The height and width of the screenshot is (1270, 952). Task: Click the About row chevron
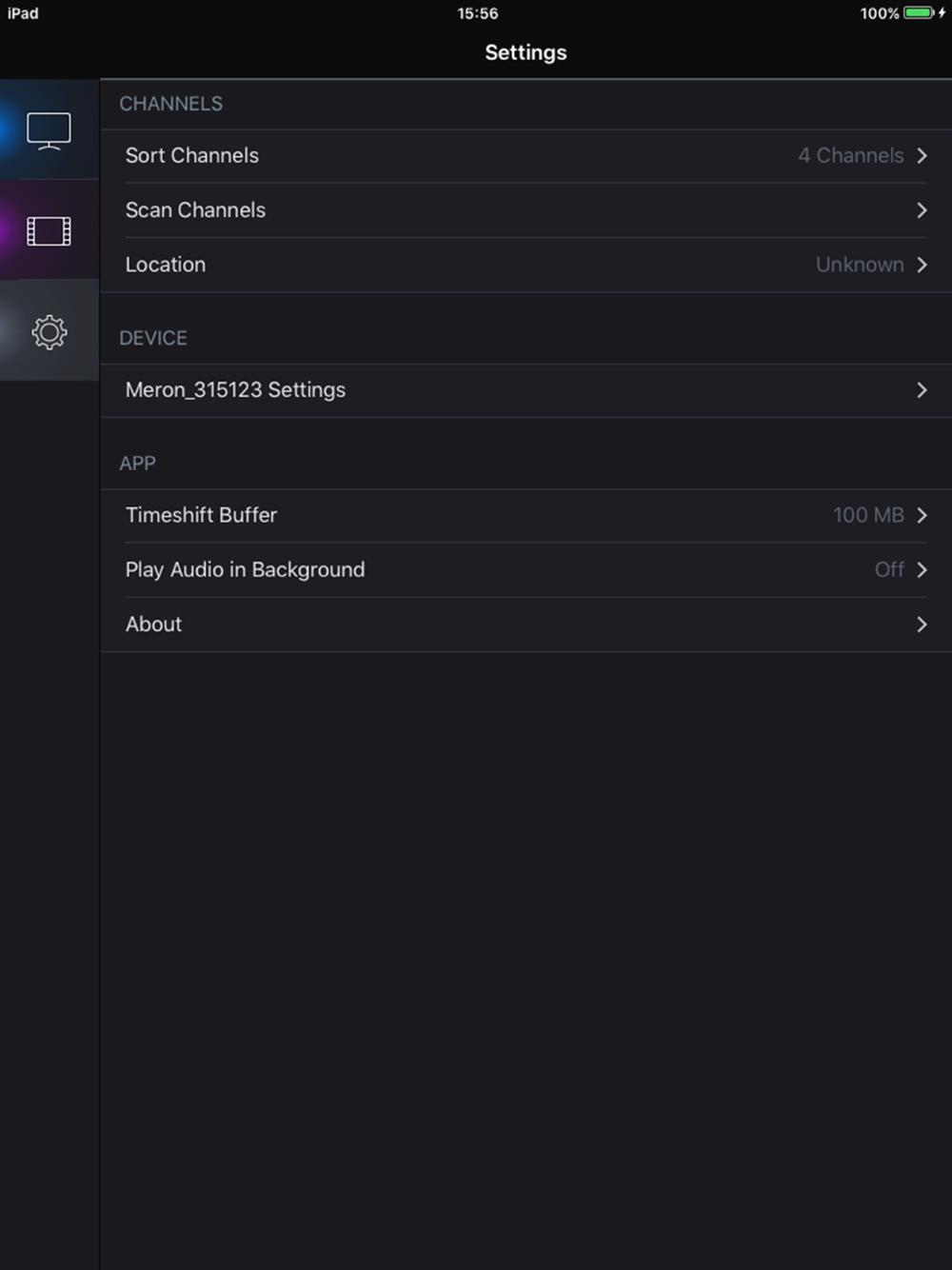pos(922,625)
